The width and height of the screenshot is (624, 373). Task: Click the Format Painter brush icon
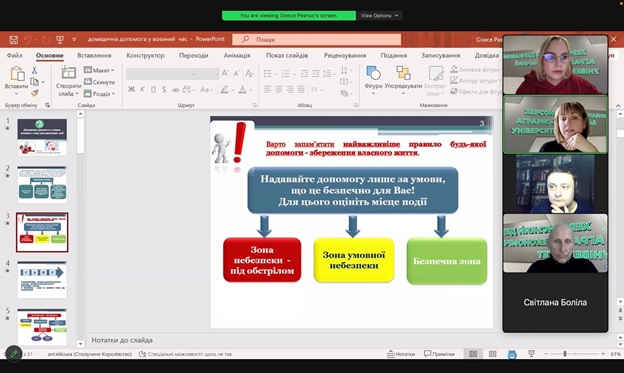click(x=35, y=93)
